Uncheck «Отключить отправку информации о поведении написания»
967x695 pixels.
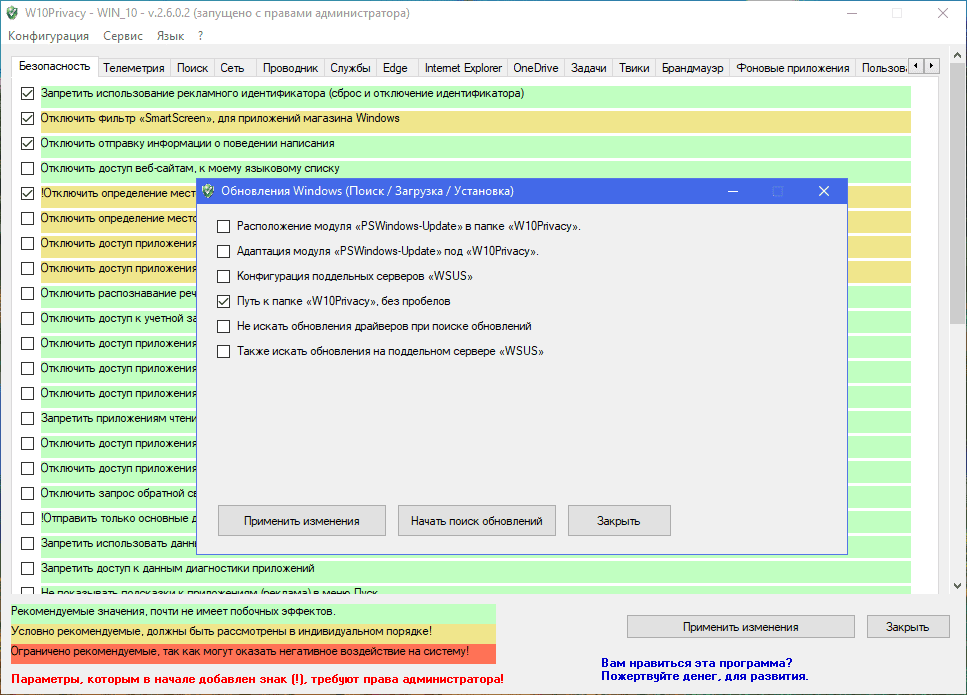click(x=27, y=144)
